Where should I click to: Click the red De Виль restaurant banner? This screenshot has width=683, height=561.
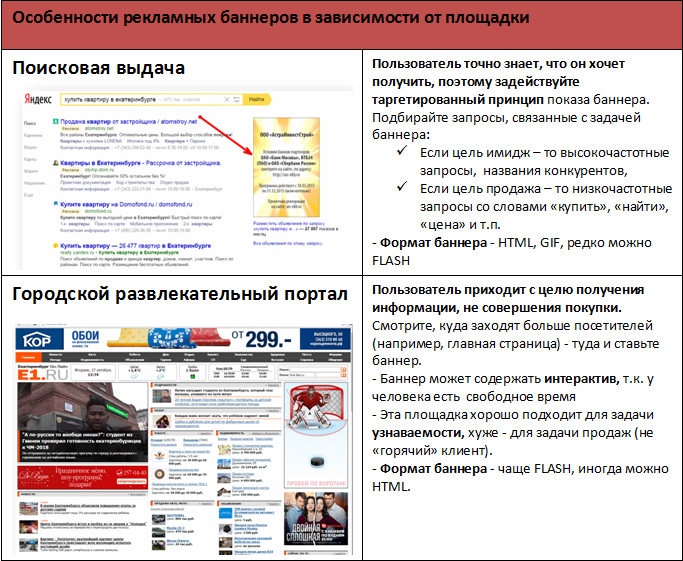83,477
